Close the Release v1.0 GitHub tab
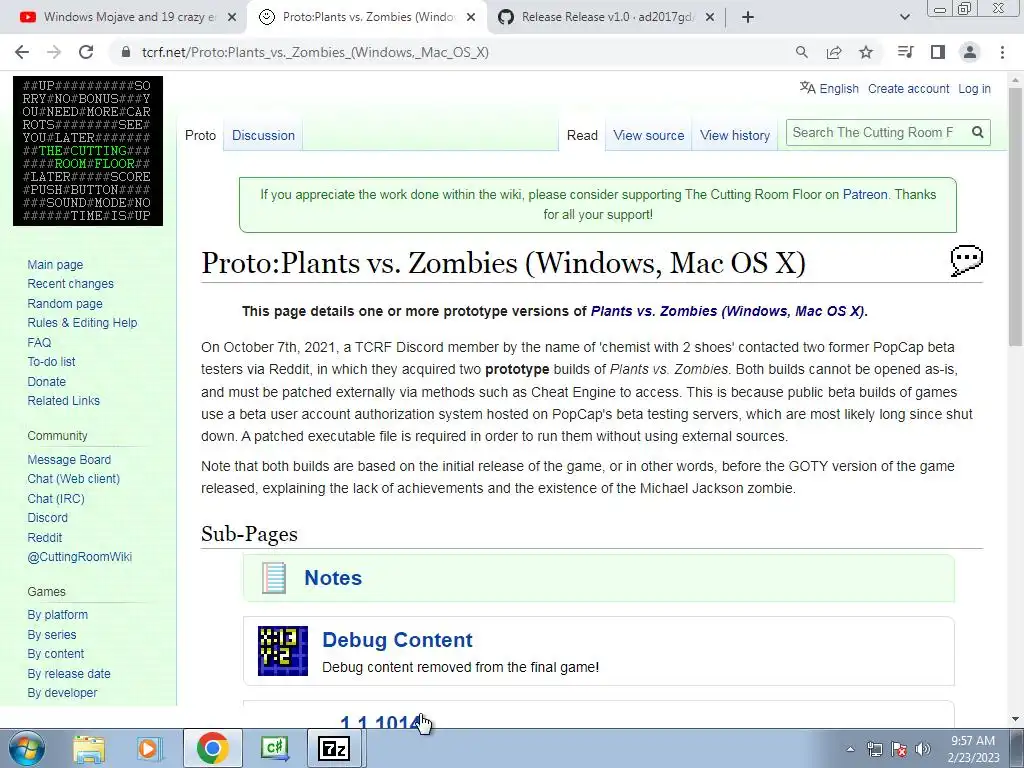 (710, 18)
